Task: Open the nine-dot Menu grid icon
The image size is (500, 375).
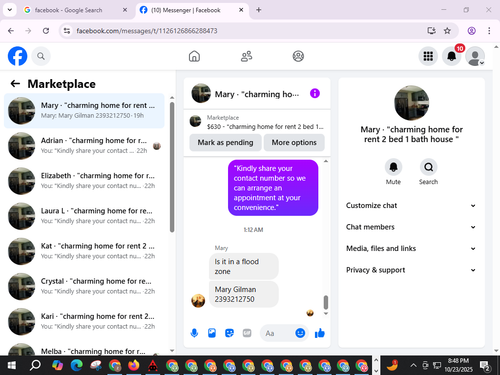Action: point(428,56)
